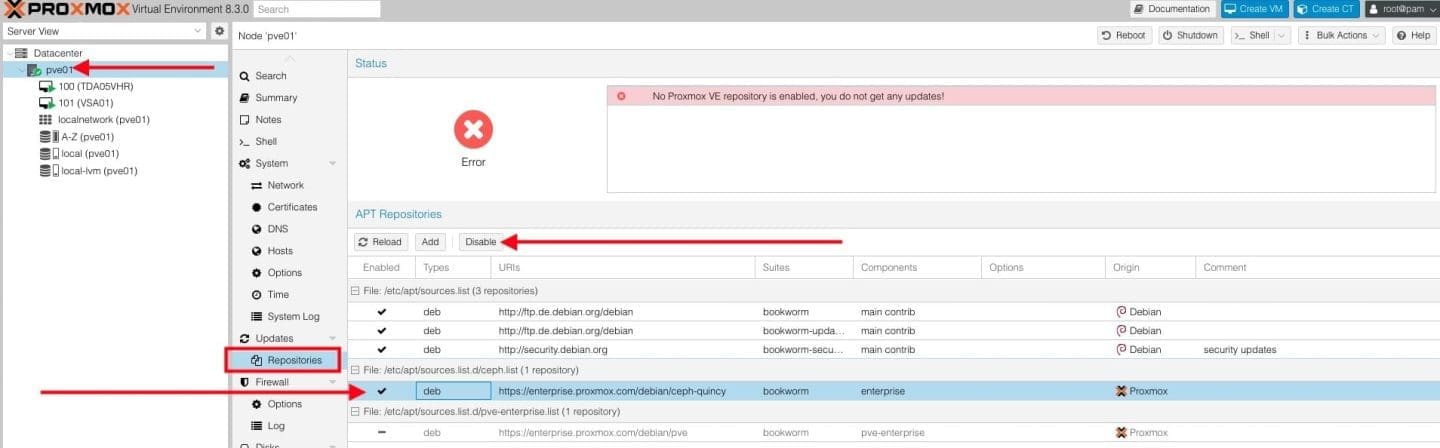Click the Disable repository button
The width and height of the screenshot is (1440, 448).
pyautogui.click(x=481, y=242)
